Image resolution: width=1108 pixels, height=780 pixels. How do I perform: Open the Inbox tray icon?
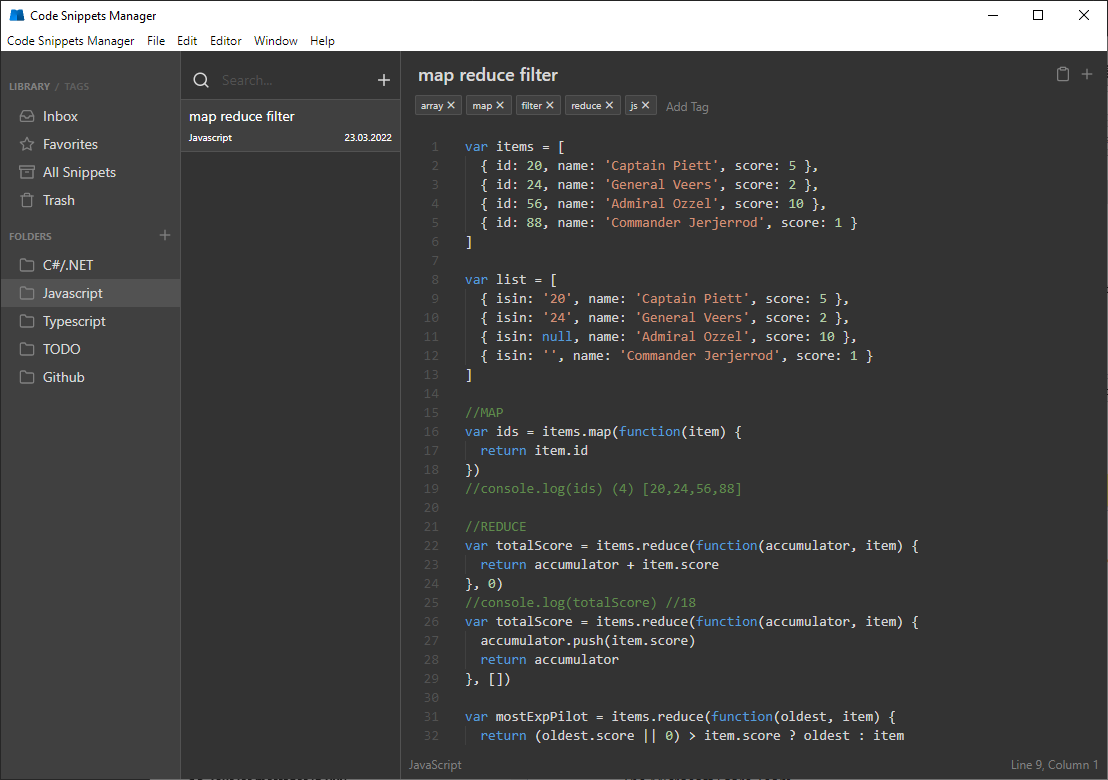pos(27,116)
